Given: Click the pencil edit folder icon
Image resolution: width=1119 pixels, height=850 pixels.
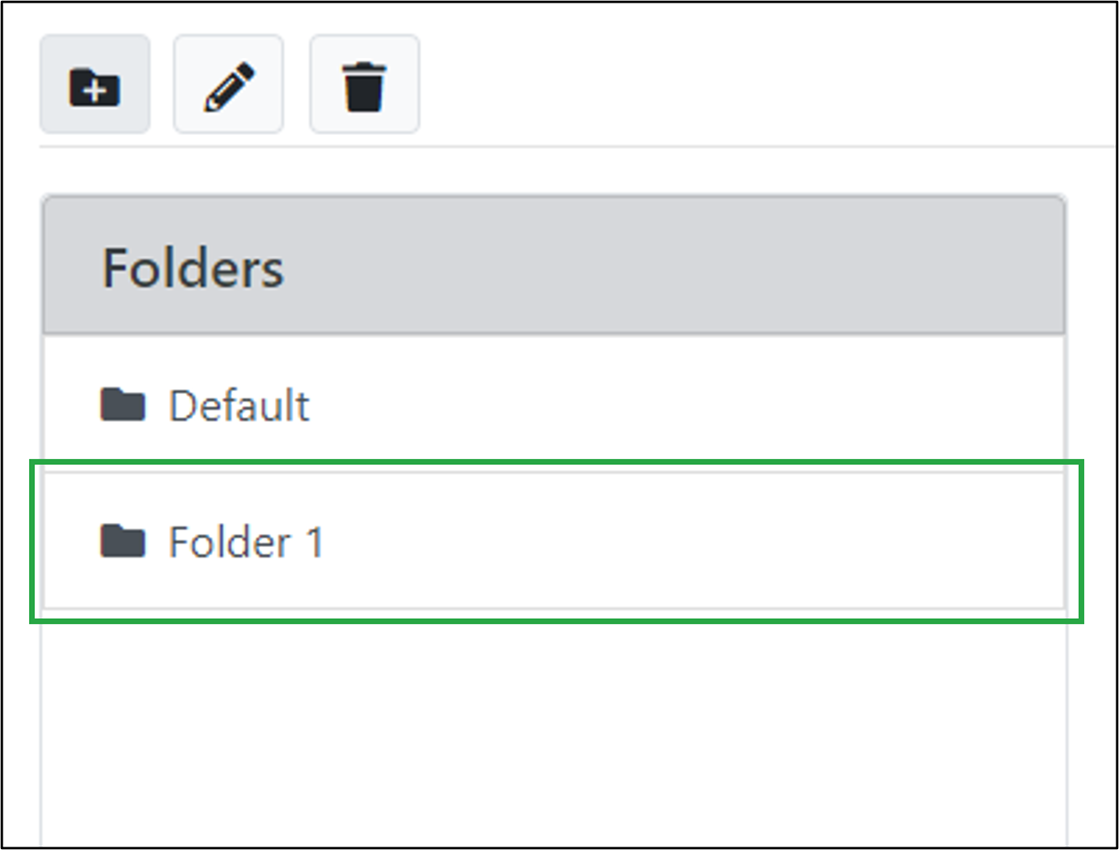Looking at the screenshot, I should click(x=228, y=85).
